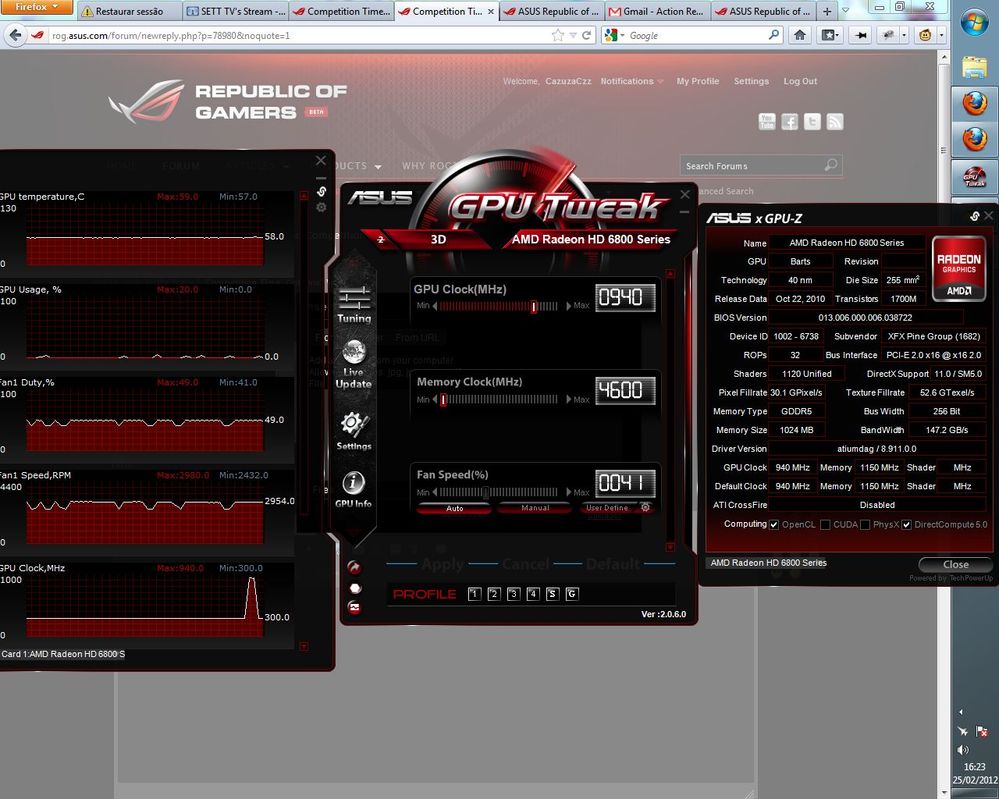Open the Restaurar sessão tab

click(x=128, y=11)
